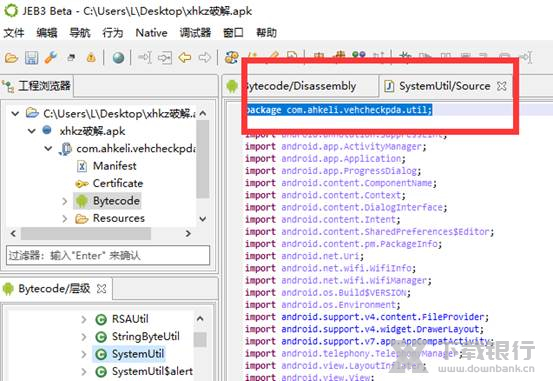Click the globe toolbar icon
The height and width of the screenshot is (381, 553).
tap(118, 58)
